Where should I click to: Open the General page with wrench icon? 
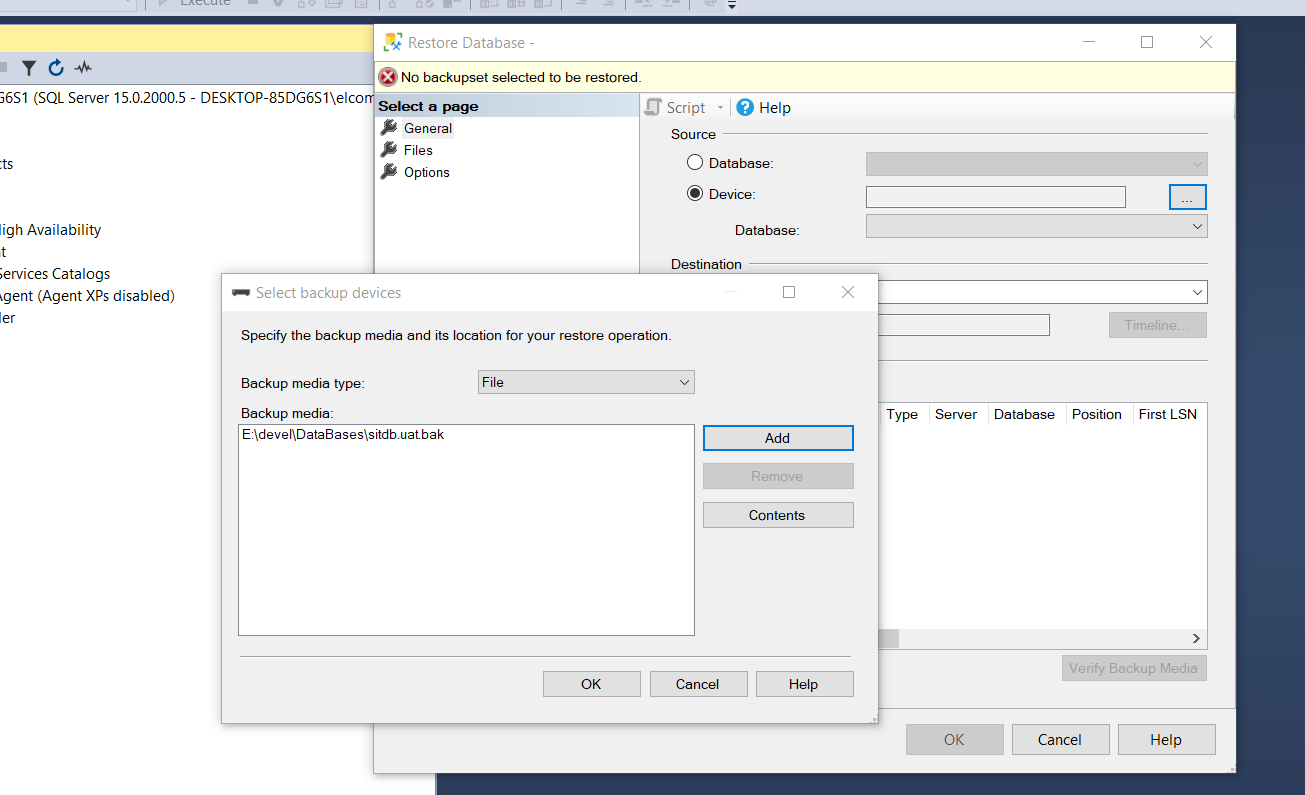427,128
